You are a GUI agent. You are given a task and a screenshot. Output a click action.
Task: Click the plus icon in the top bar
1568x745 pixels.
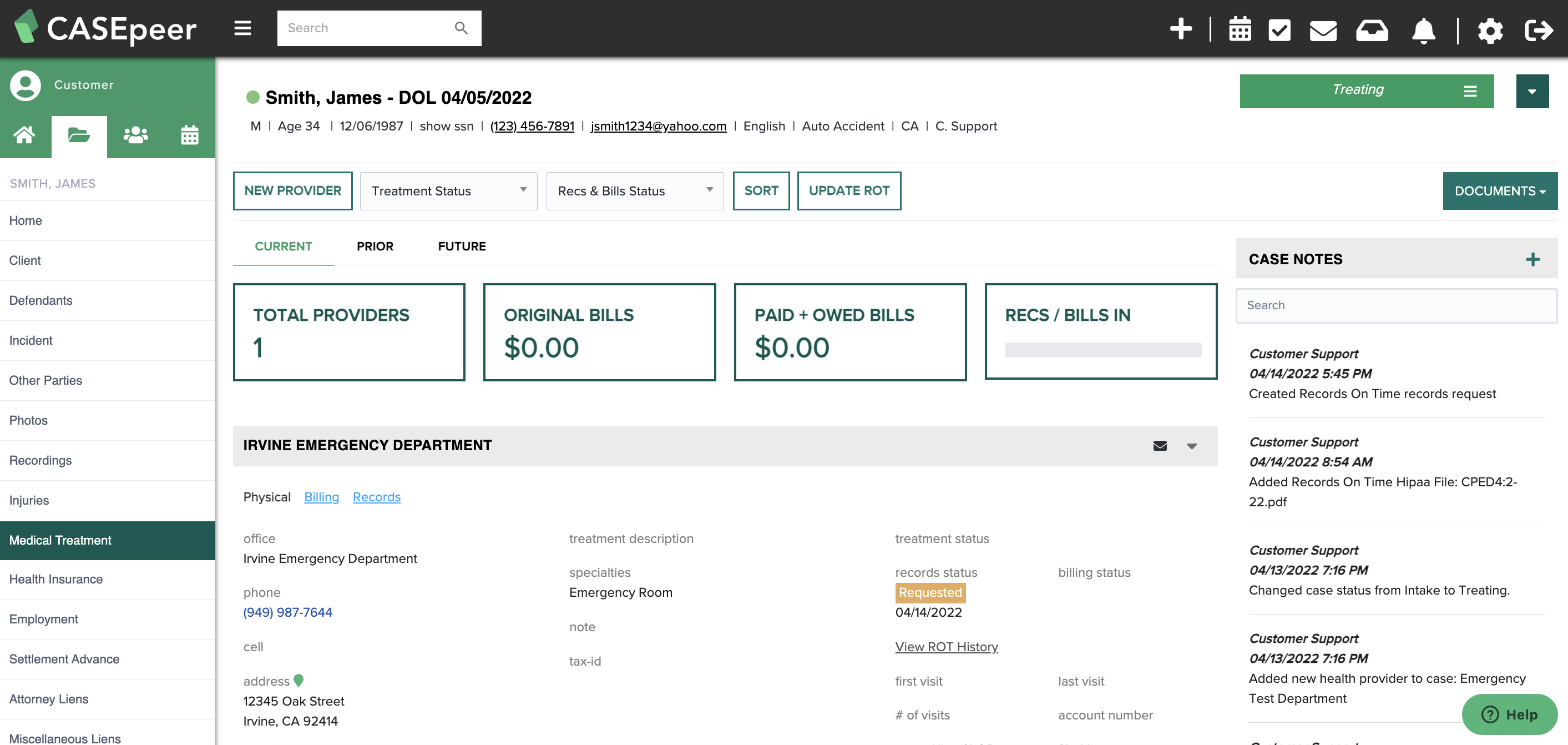coord(1181,29)
